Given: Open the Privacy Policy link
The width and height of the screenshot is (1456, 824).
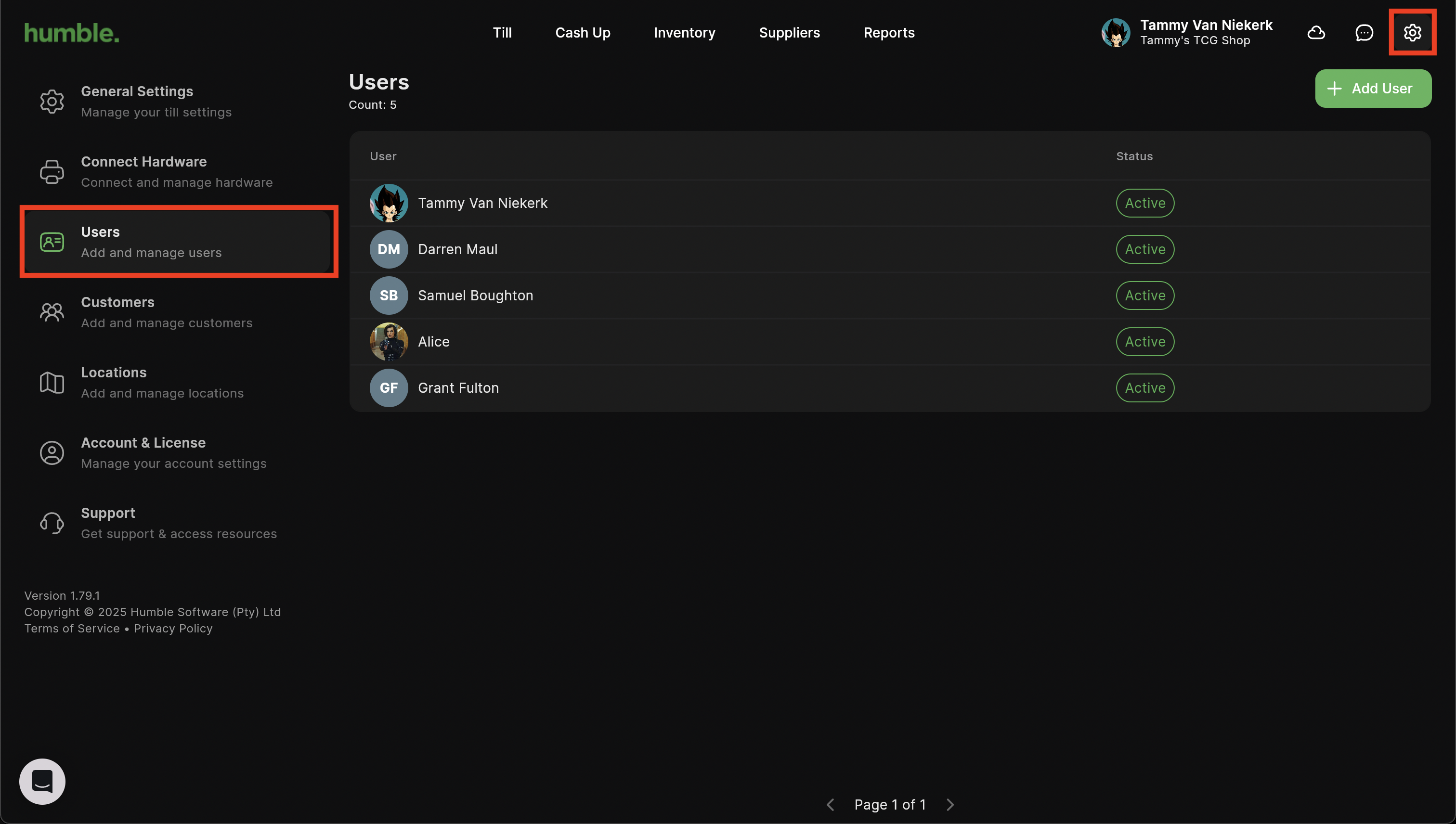Looking at the screenshot, I should (x=173, y=628).
